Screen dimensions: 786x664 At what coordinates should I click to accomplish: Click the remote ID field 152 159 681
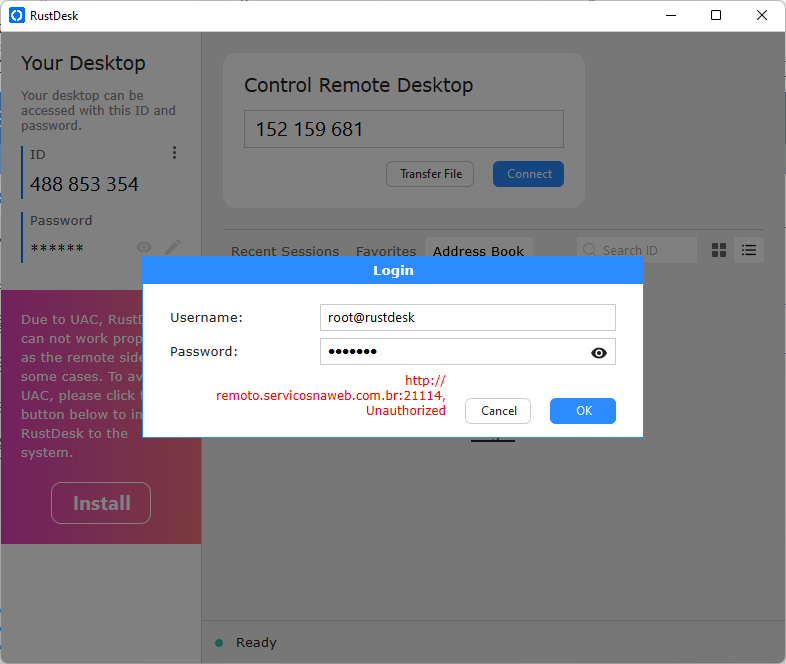click(x=404, y=129)
